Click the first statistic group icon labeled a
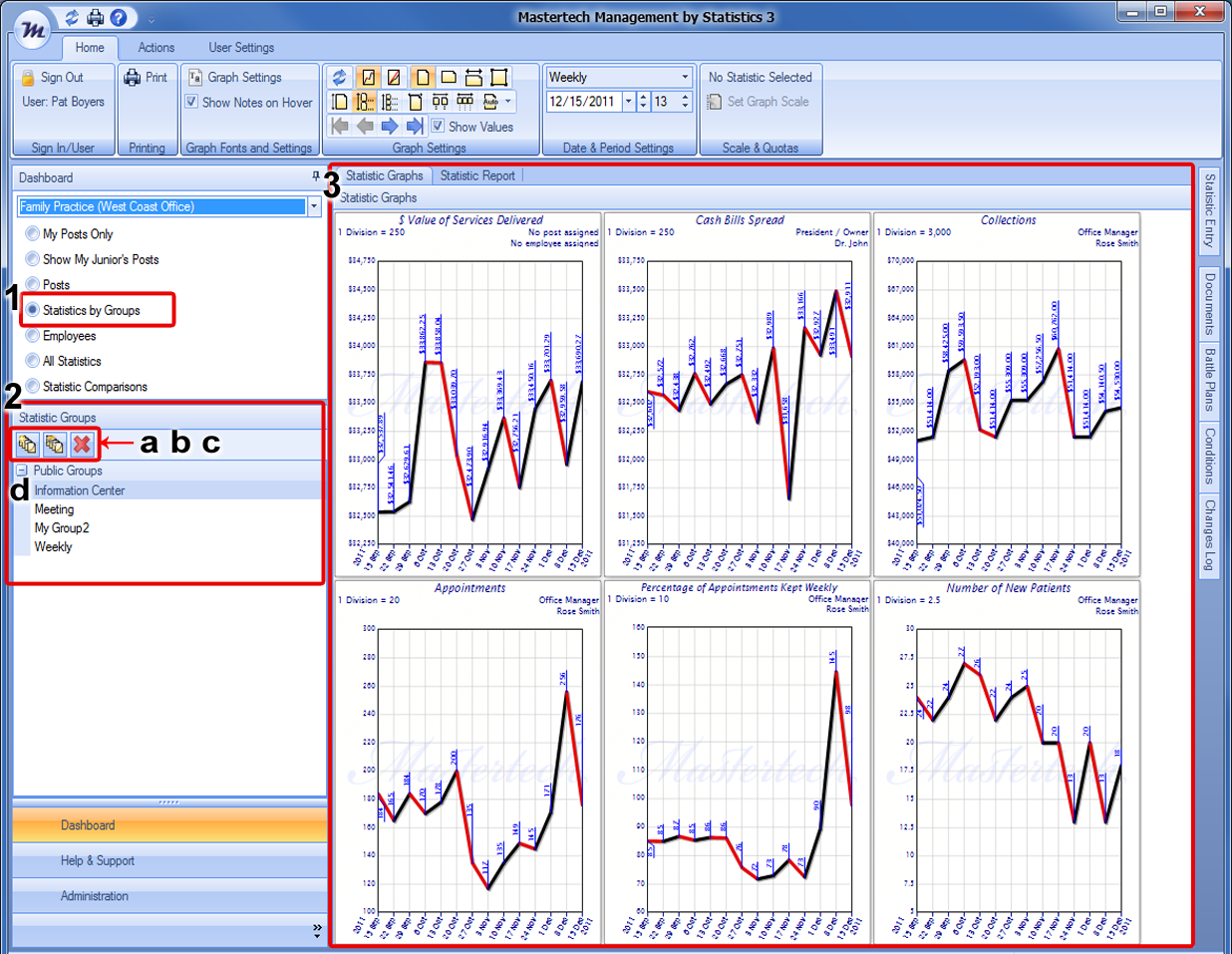 (27, 444)
